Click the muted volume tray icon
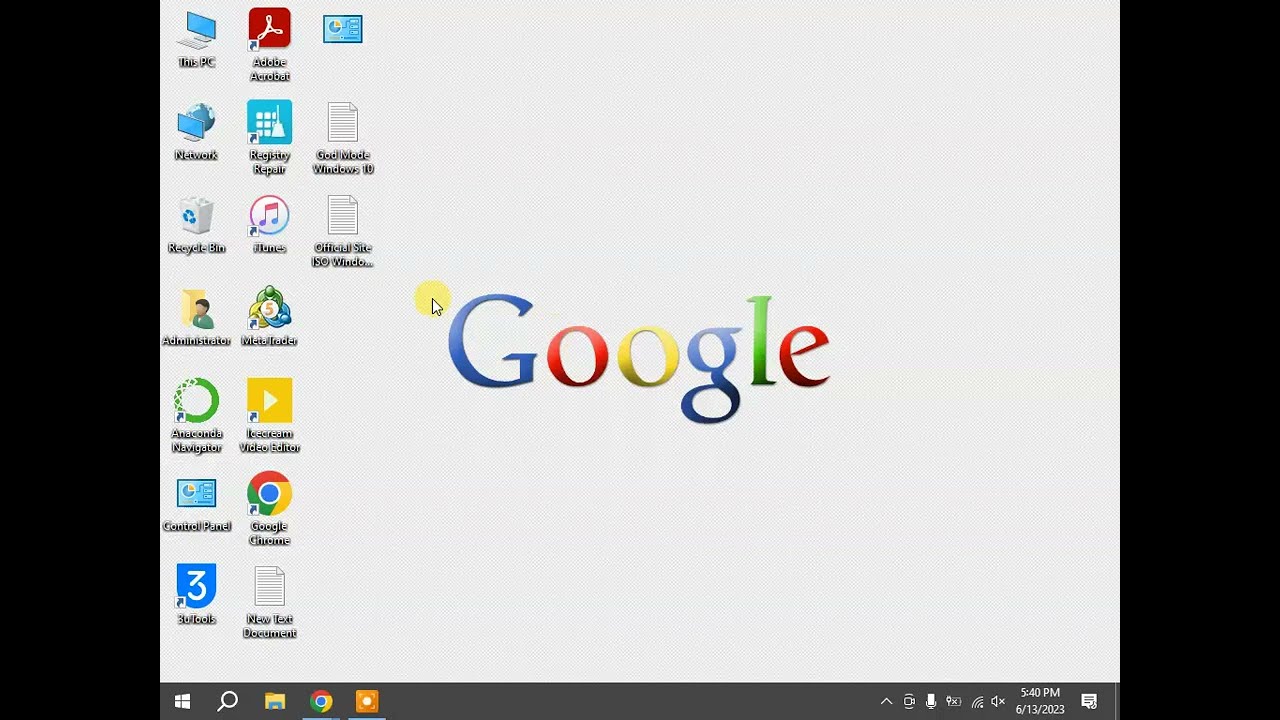 [998, 702]
